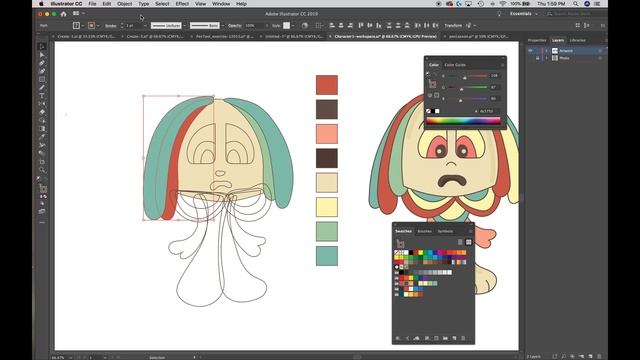Screen dimensions: 640x360
Task: Switch to the Properties panel tab
Action: pos(537,40)
